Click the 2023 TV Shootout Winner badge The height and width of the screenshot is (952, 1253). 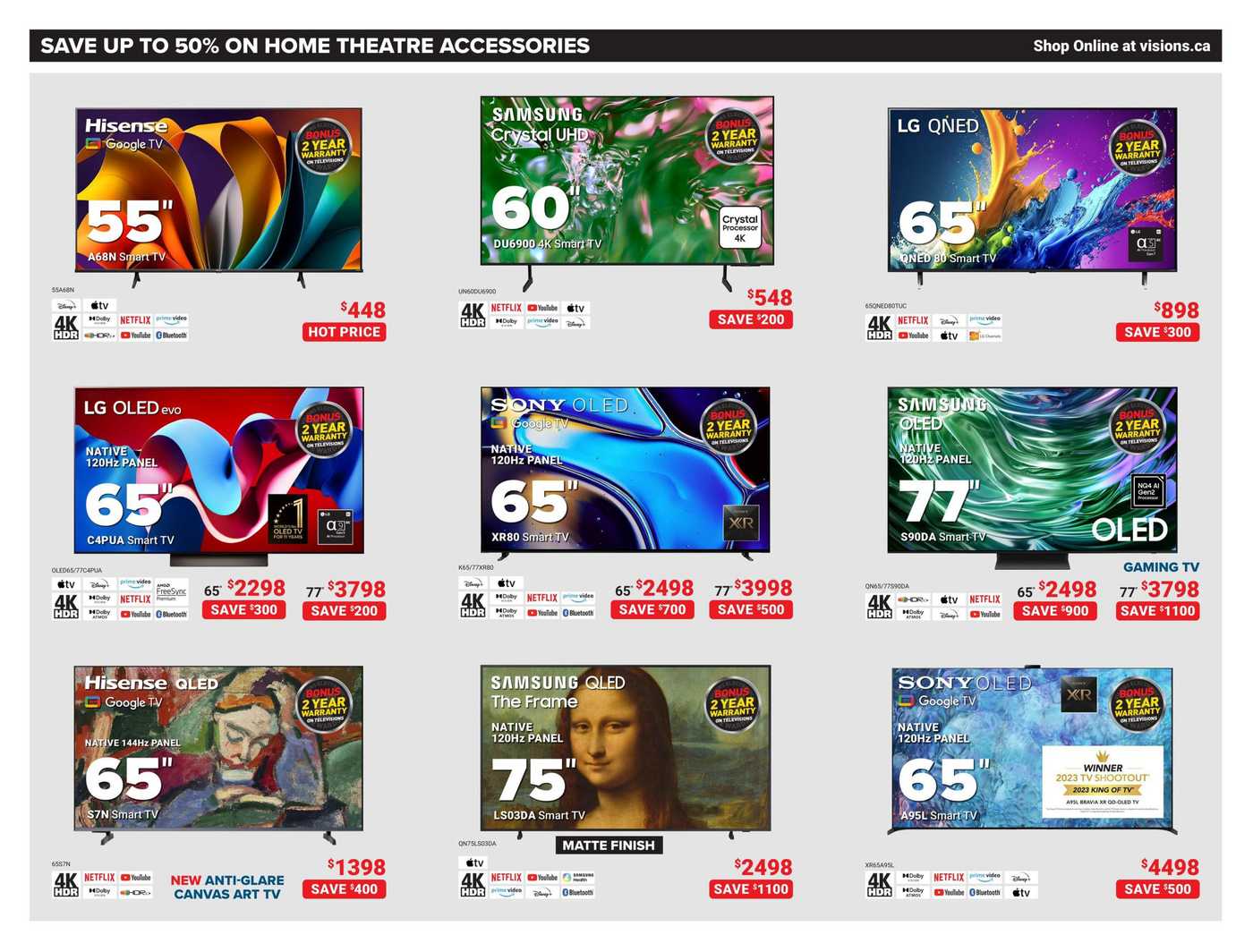tap(1103, 783)
